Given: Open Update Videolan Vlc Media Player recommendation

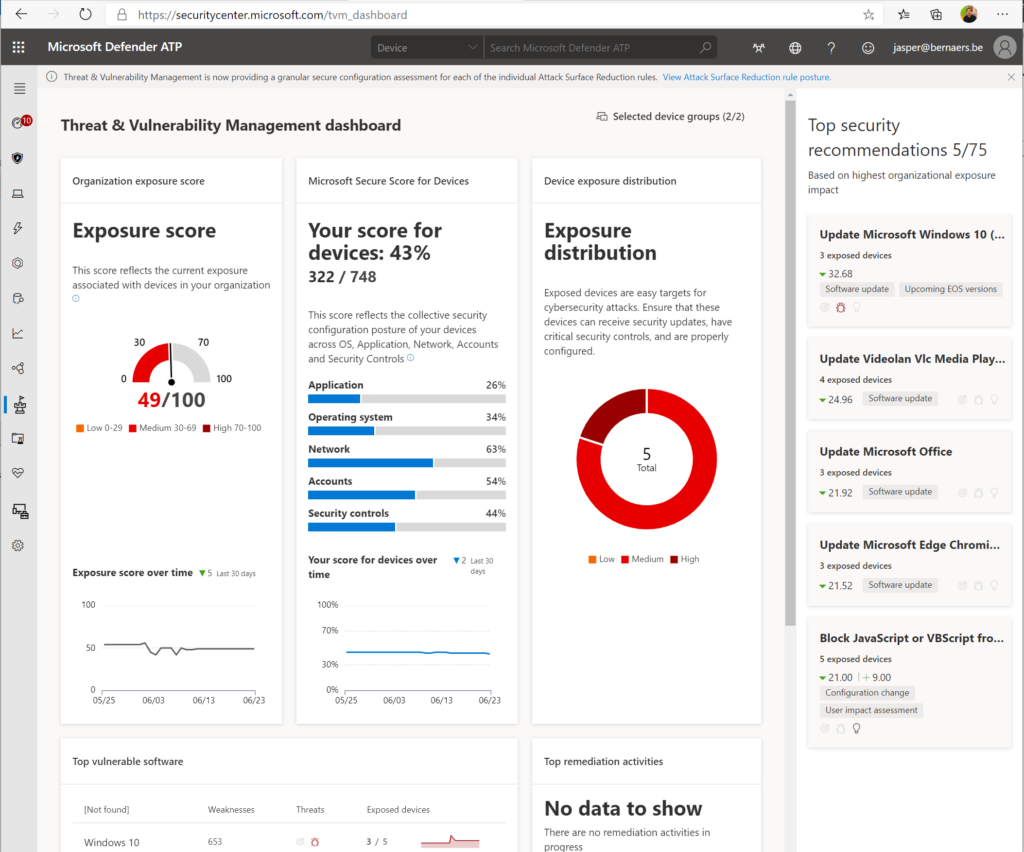Looking at the screenshot, I should pyautogui.click(x=909, y=379).
